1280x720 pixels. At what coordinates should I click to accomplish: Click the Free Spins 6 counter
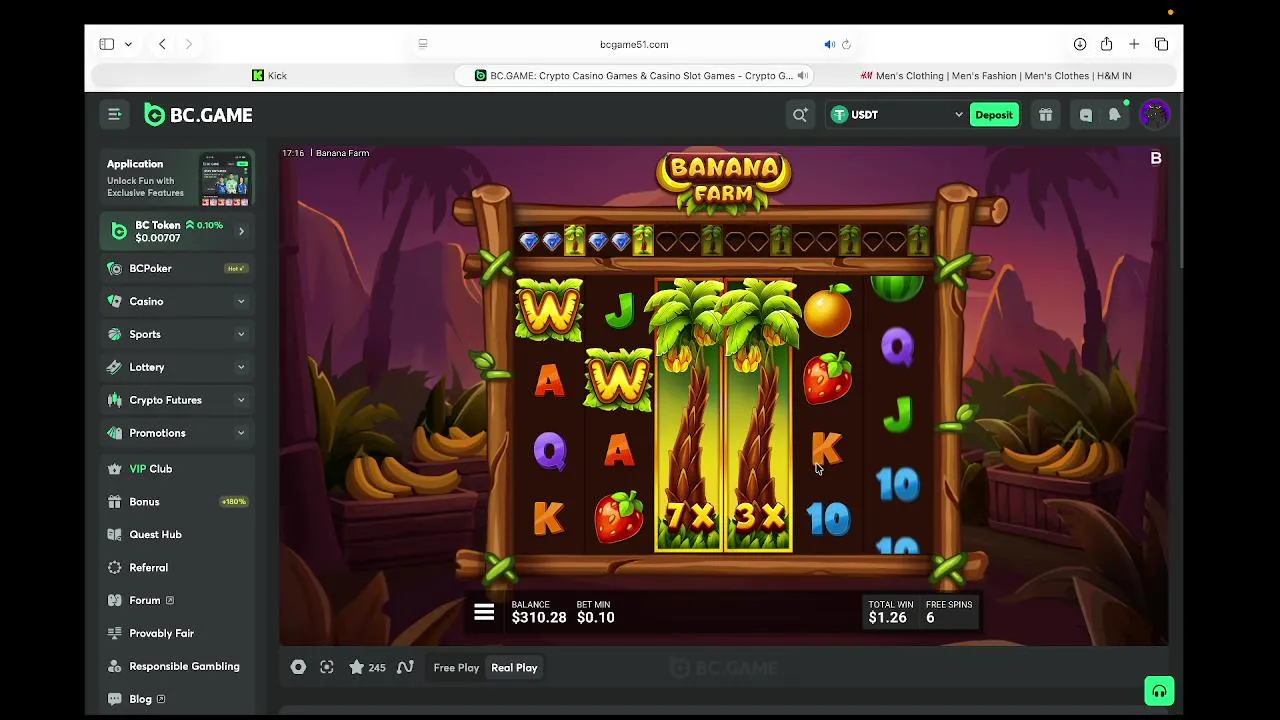pos(949,612)
